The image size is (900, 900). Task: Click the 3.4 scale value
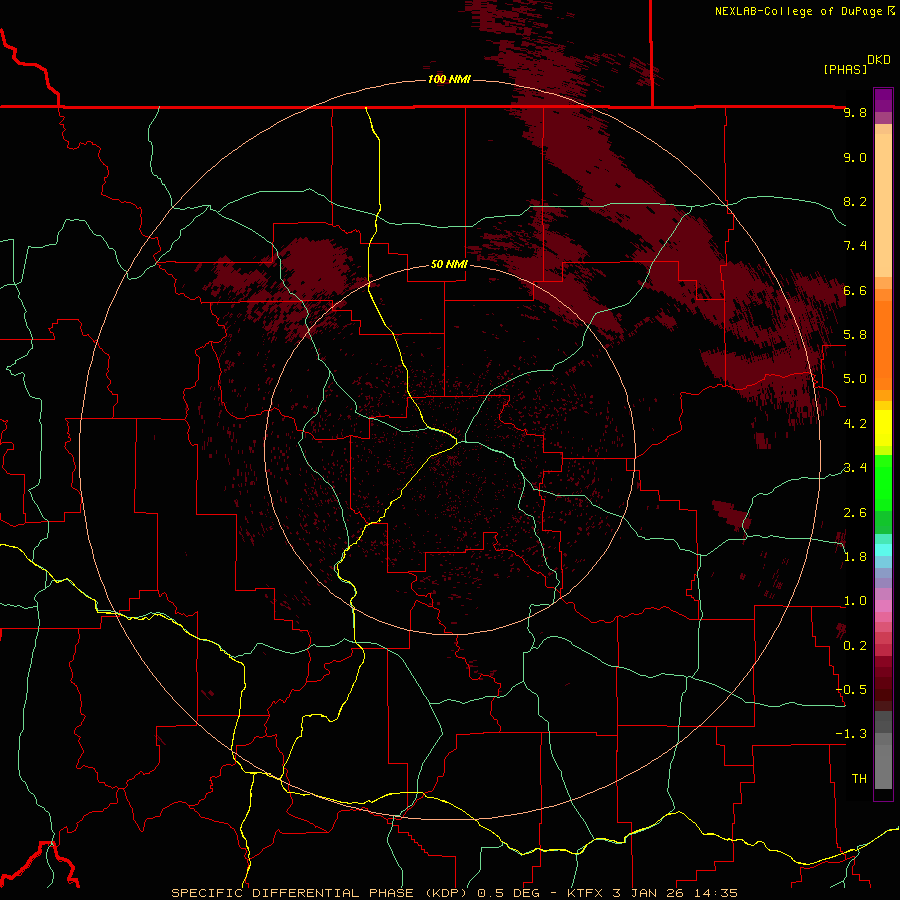[855, 468]
